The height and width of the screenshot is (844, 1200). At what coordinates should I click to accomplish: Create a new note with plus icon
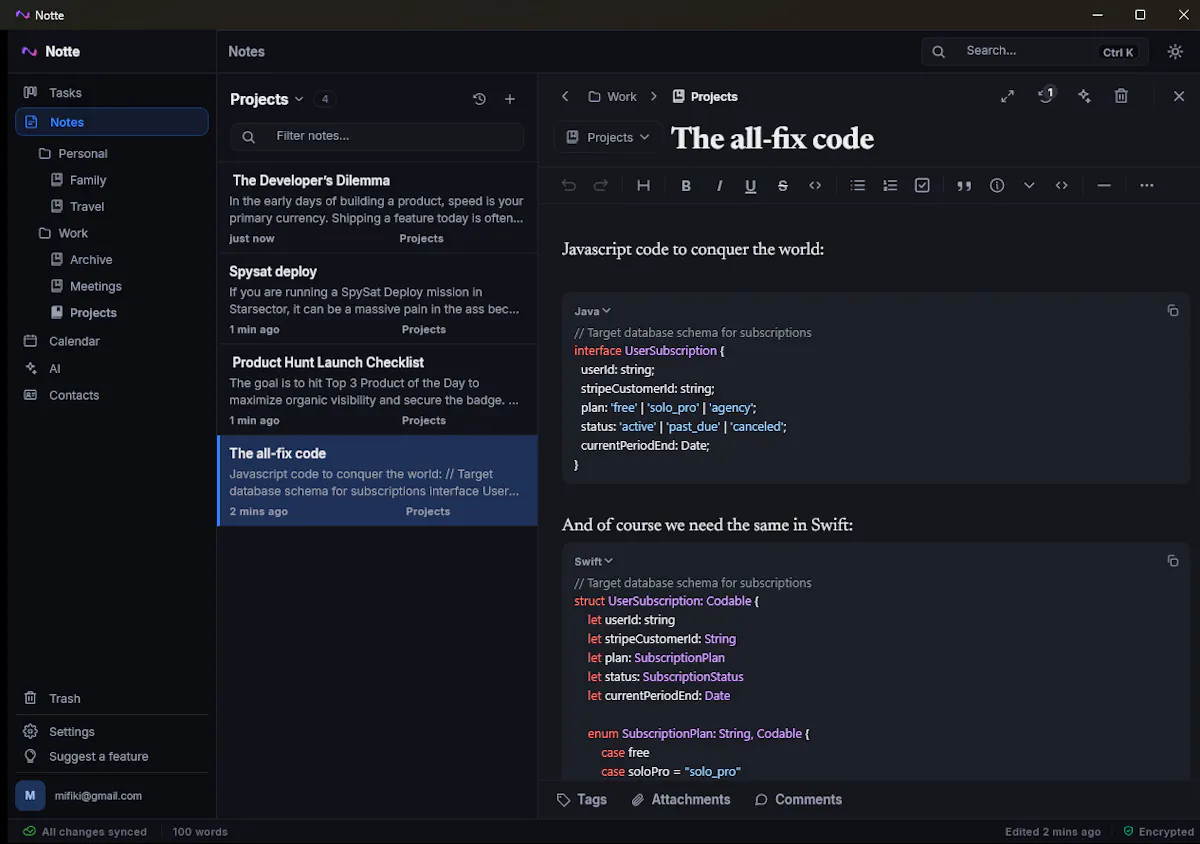coord(510,99)
